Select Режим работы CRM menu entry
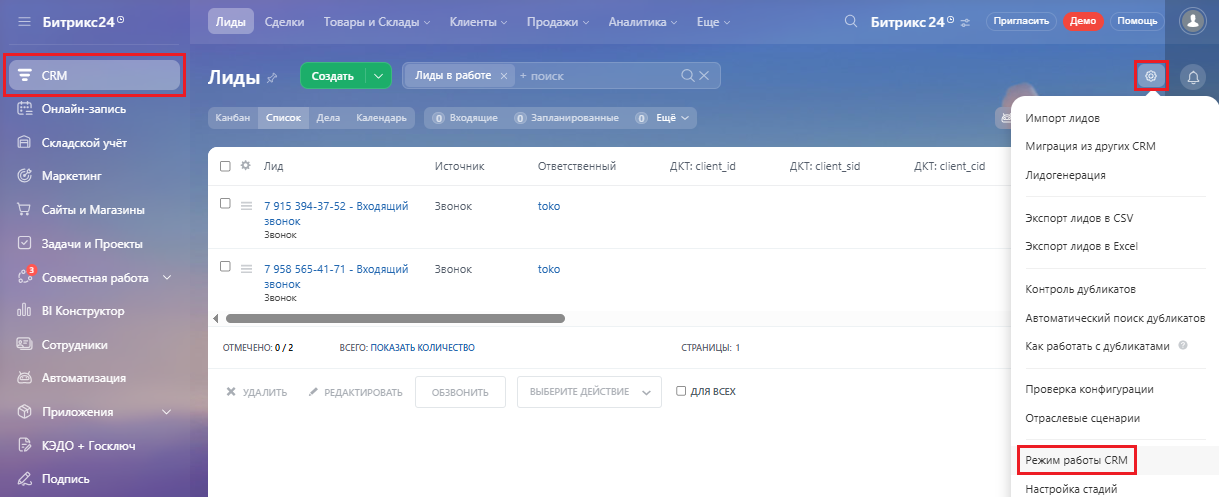This screenshot has width=1219, height=497. coord(1076,460)
